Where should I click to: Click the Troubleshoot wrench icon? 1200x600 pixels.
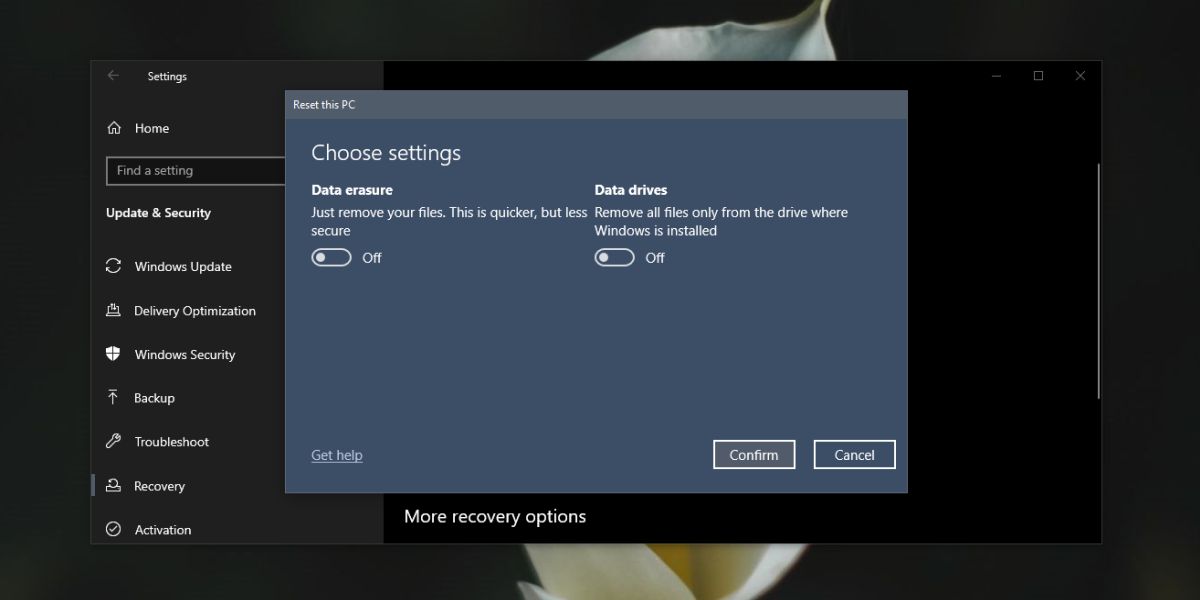pos(114,442)
